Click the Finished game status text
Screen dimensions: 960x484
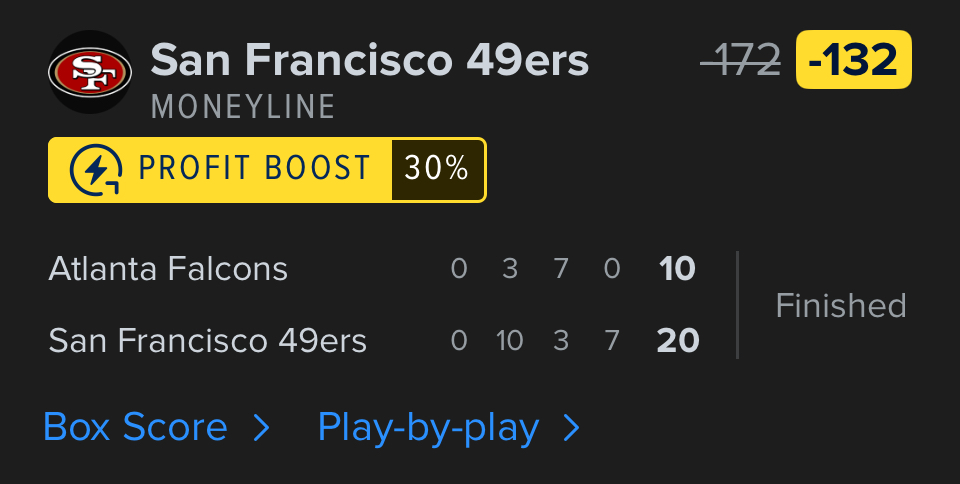841,305
